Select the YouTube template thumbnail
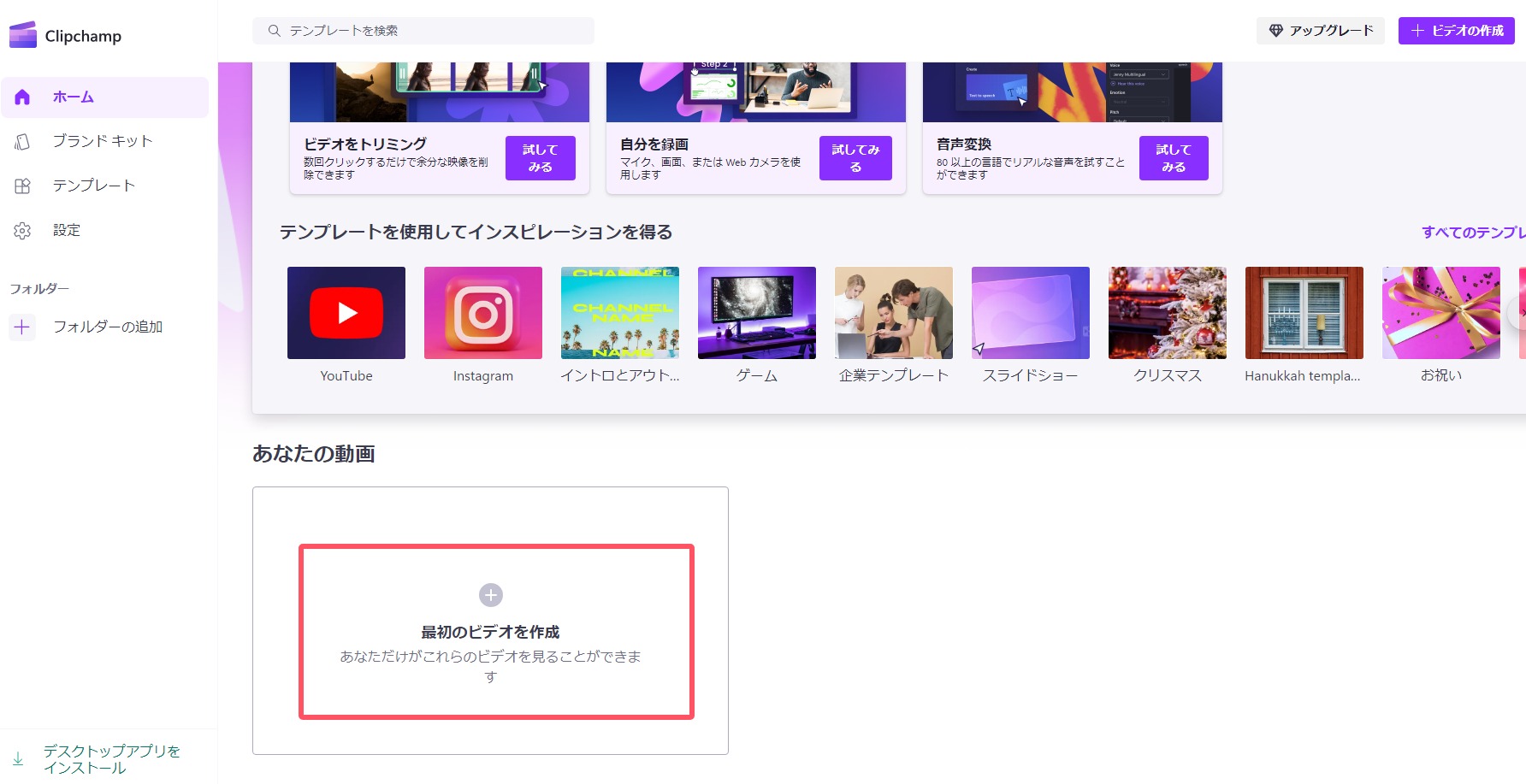This screenshot has height=784, width=1526. point(346,313)
